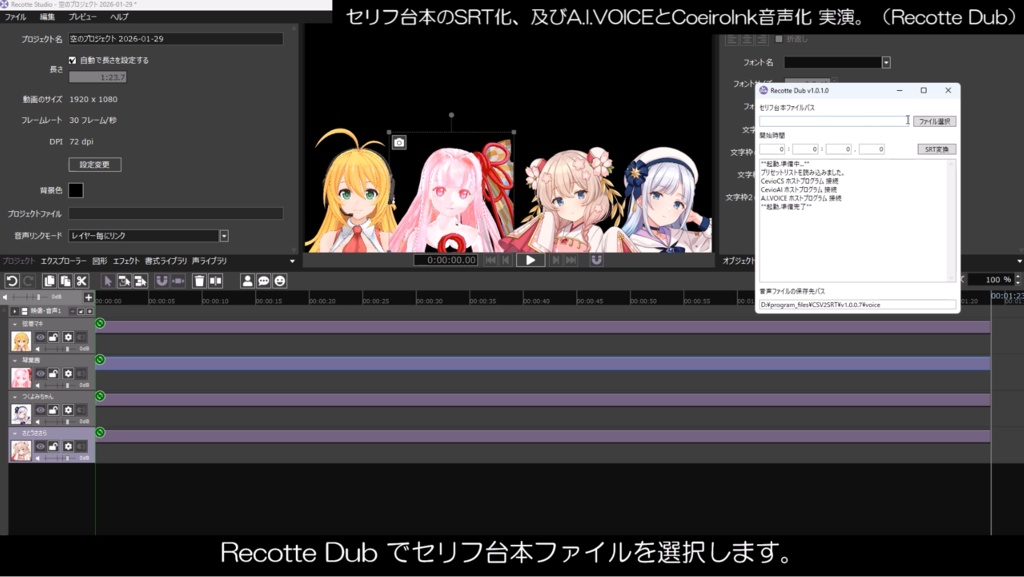Click the Split object icon beside trash
Screen dimensions: 1024x577
216,281
